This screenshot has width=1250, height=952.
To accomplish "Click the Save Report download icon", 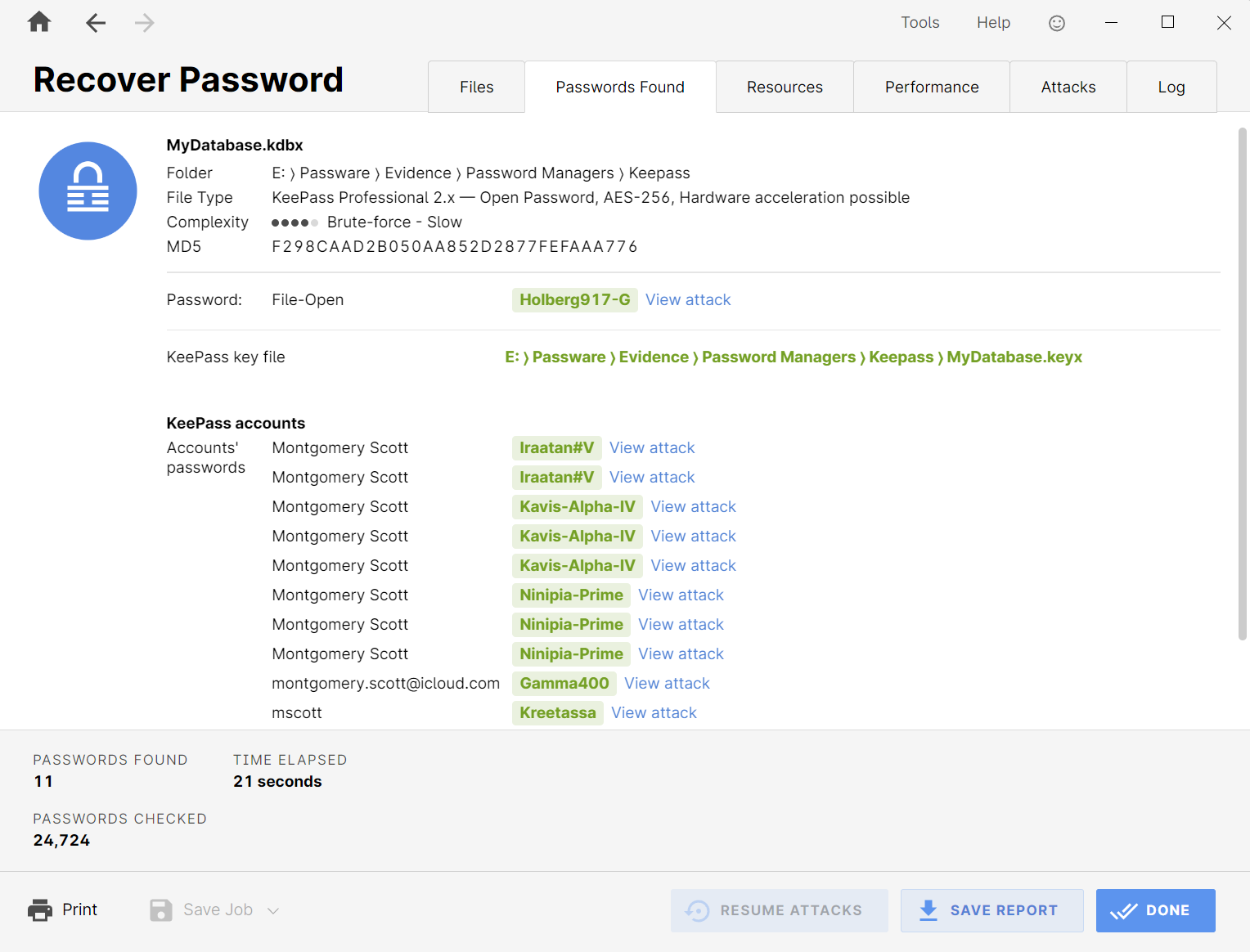I will coord(929,910).
